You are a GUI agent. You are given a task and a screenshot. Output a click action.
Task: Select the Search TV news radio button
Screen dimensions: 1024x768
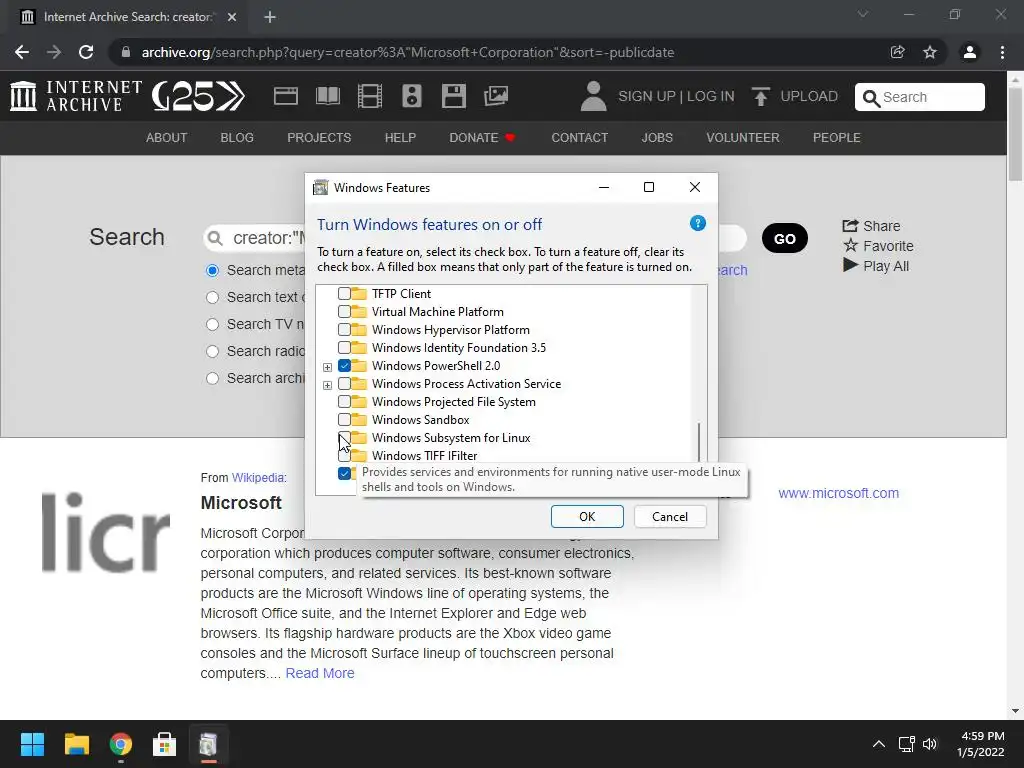coord(212,324)
